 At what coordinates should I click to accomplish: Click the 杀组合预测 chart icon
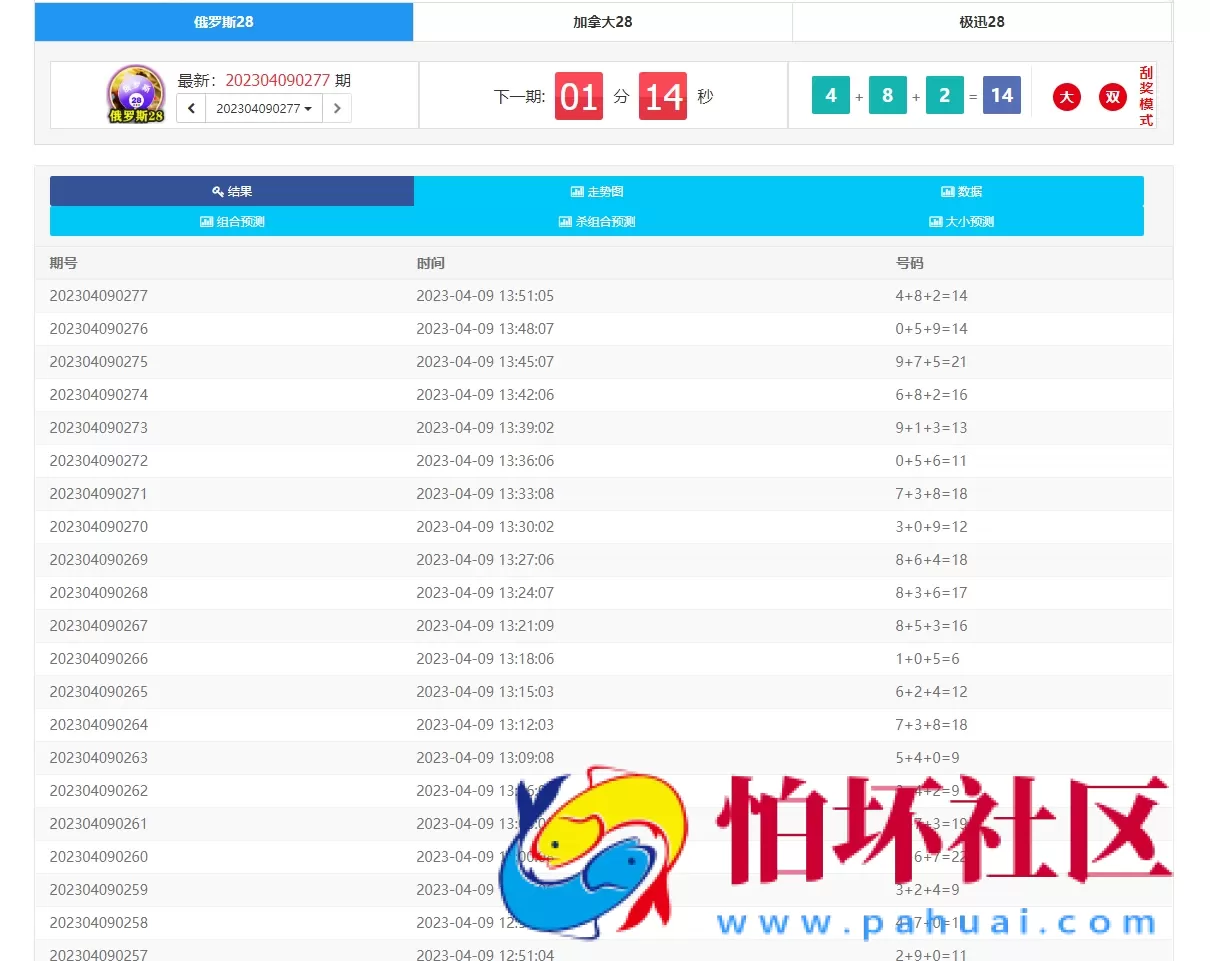pyautogui.click(x=565, y=221)
